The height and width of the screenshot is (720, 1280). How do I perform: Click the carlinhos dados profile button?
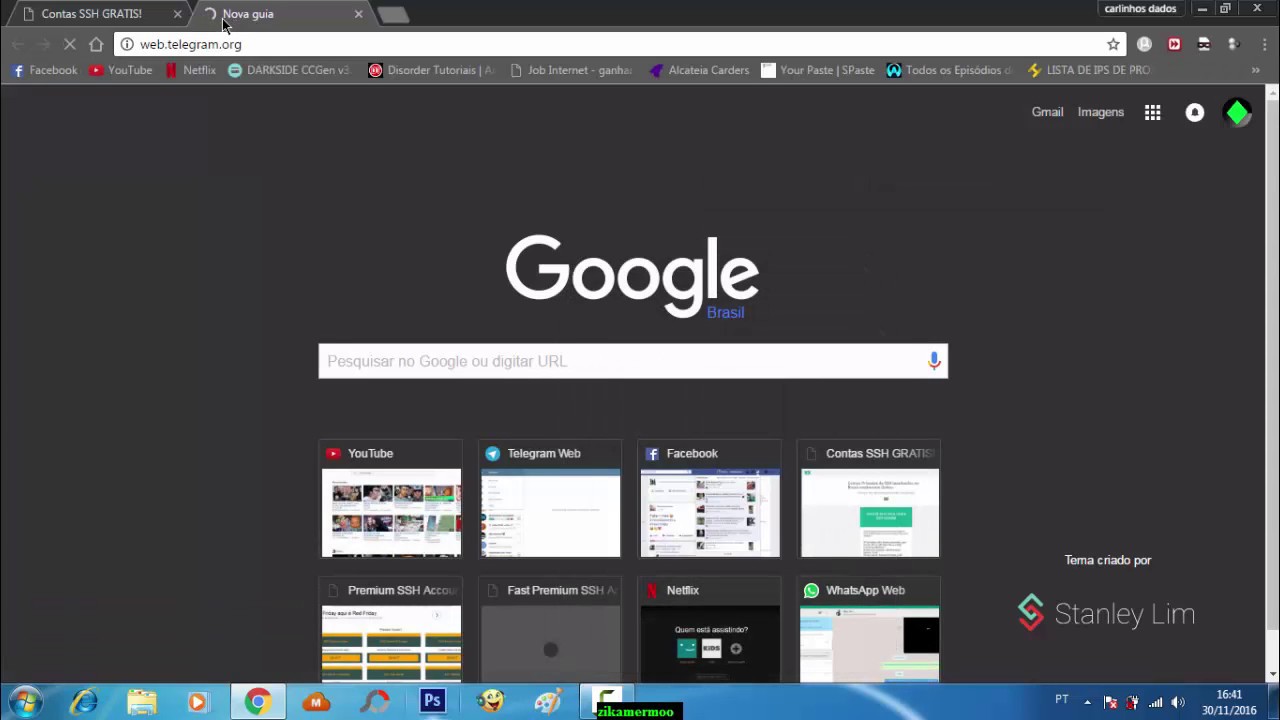(x=1140, y=9)
